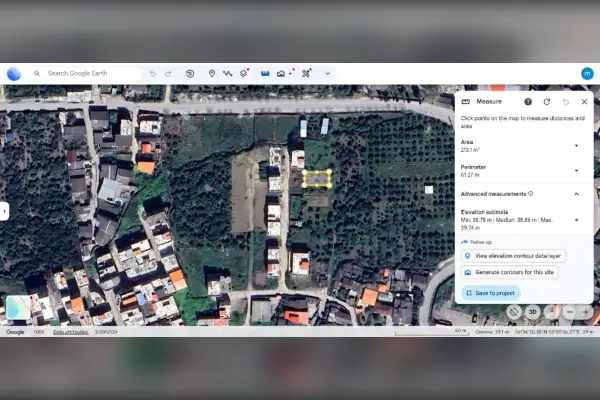Open Measure panel help icon
The height and width of the screenshot is (400, 600).
pos(528,101)
